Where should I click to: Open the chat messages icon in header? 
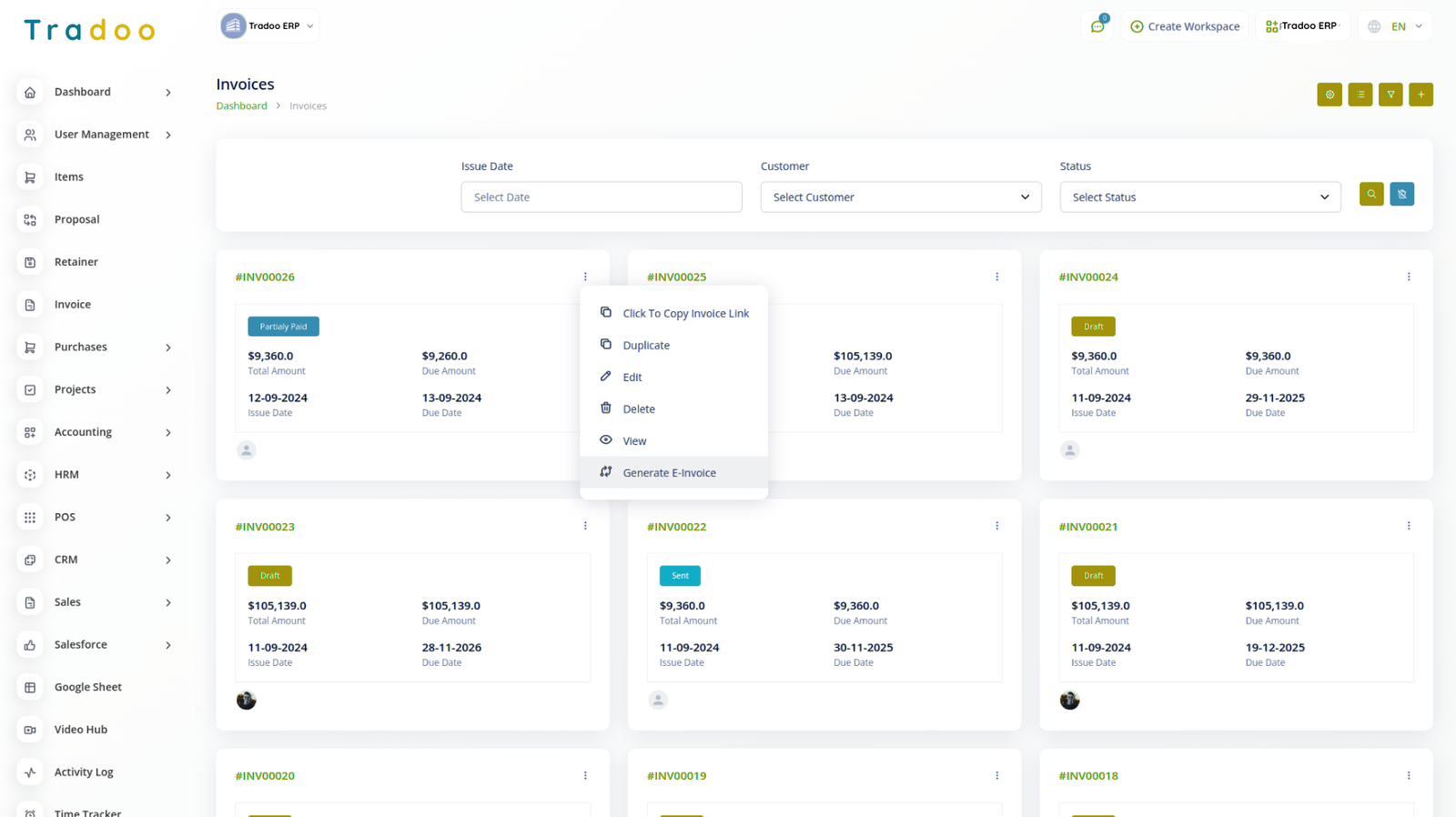point(1097,26)
